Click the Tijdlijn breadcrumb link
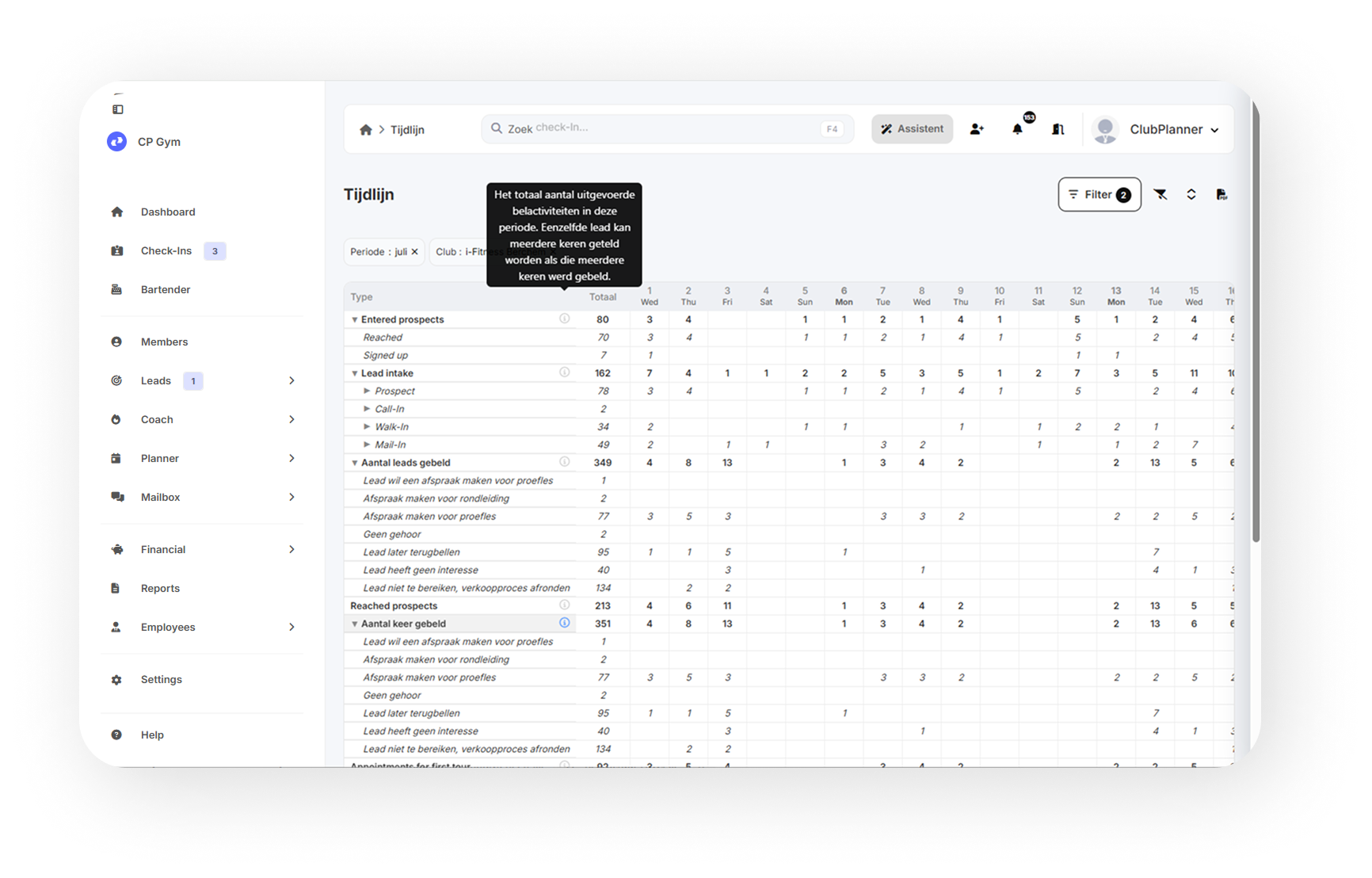This screenshot has width=1372, height=878. coord(407,130)
